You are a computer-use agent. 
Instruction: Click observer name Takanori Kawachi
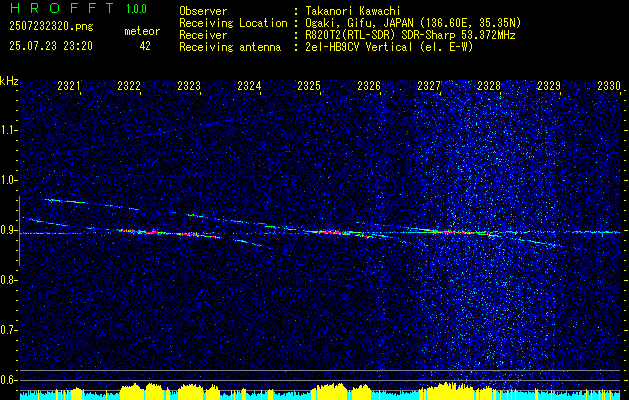point(351,11)
